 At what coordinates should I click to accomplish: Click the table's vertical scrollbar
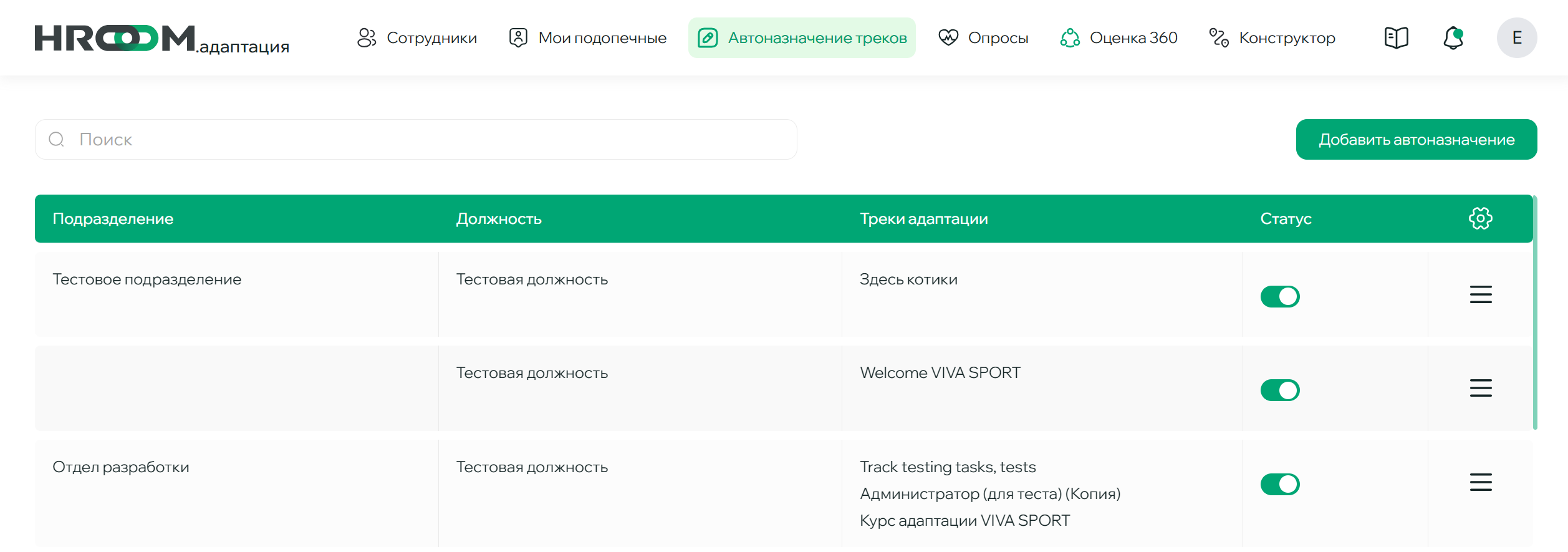point(1534,312)
